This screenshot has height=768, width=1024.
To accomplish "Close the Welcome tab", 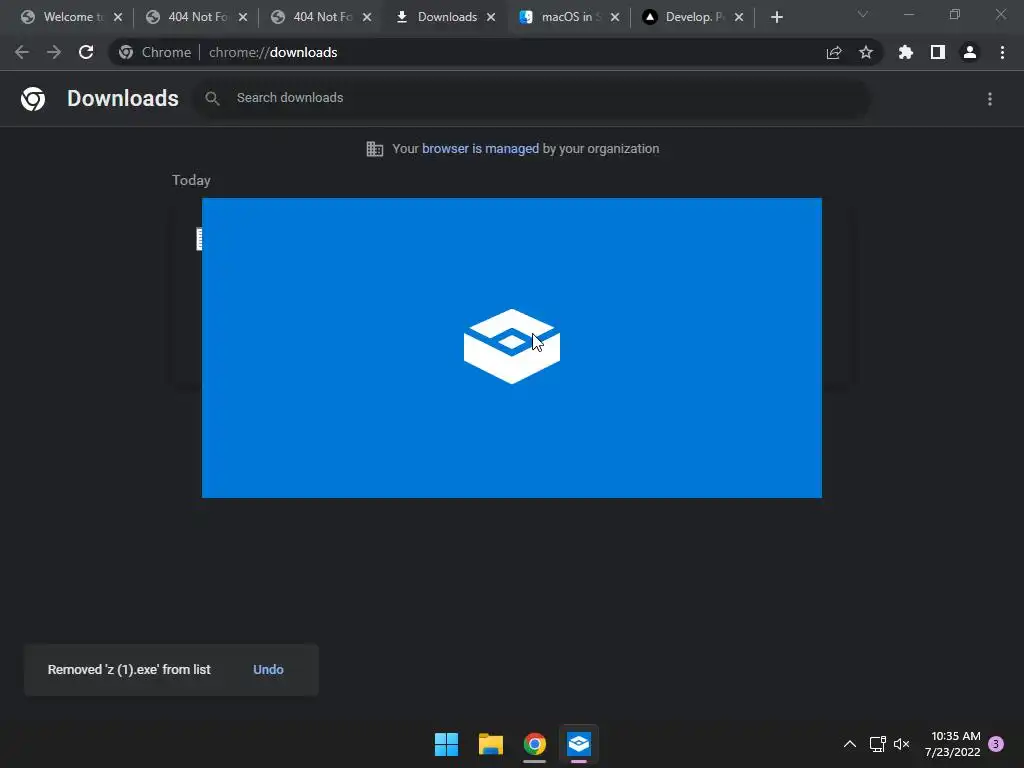I will coord(118,17).
